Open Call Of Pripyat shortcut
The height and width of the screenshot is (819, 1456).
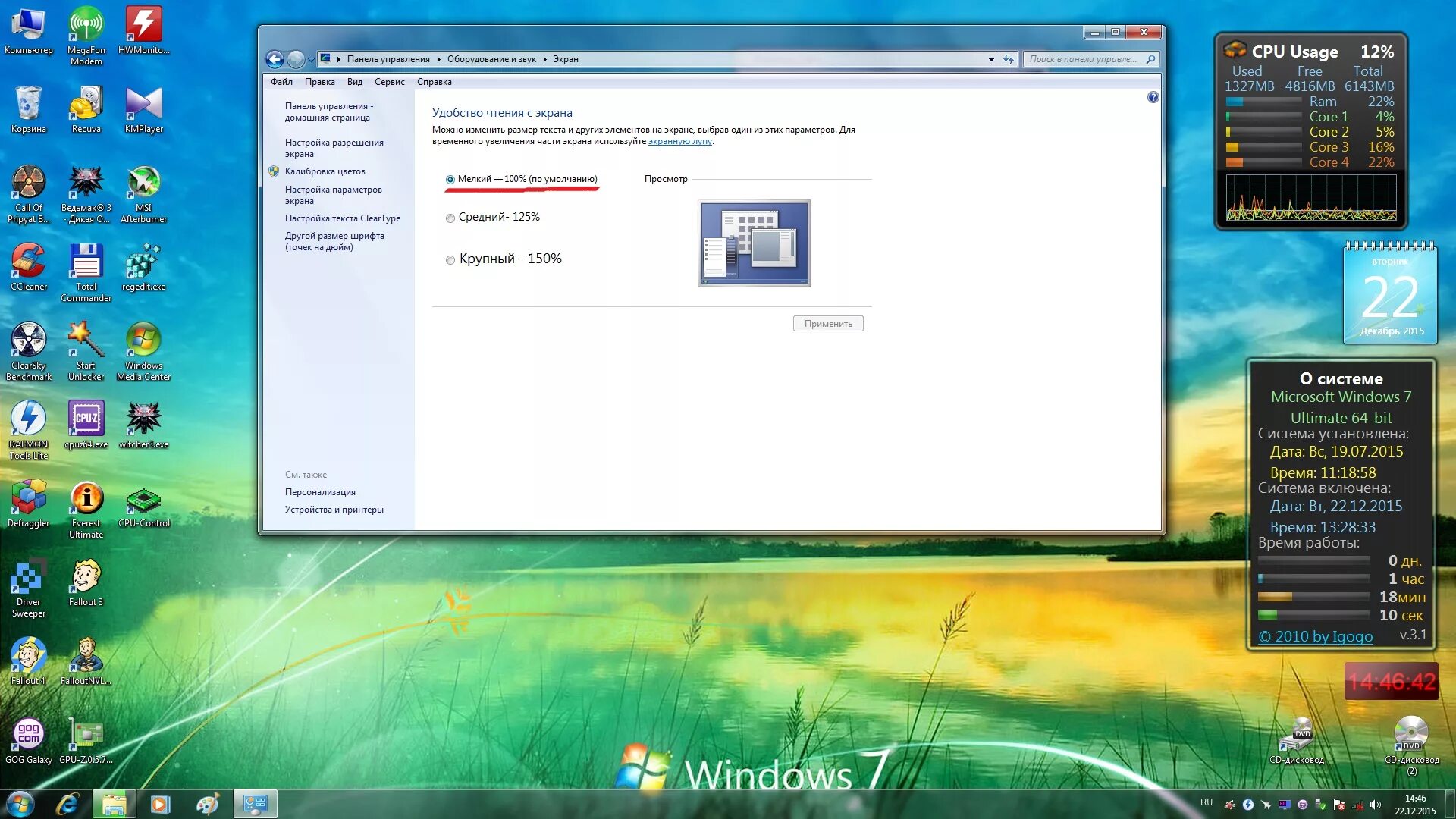tap(29, 194)
